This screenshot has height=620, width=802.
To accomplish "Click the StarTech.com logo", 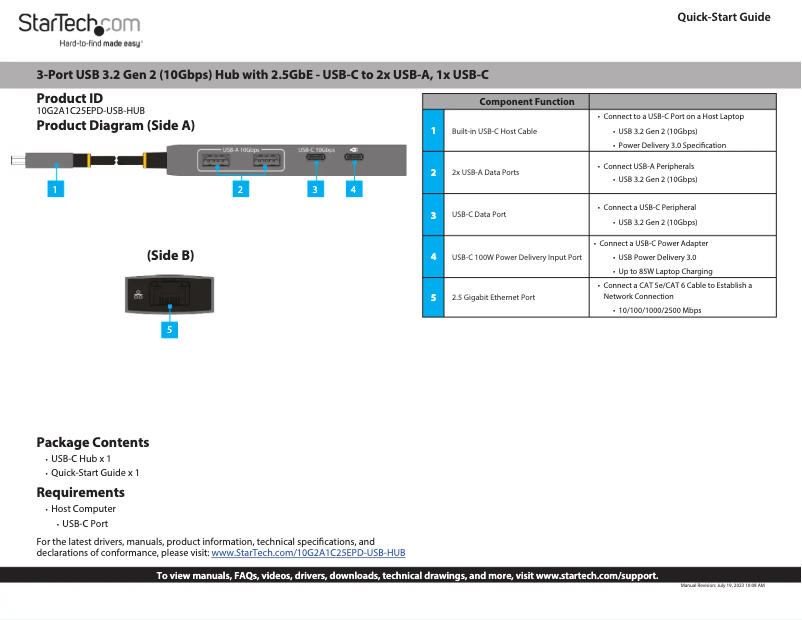I will [78, 25].
